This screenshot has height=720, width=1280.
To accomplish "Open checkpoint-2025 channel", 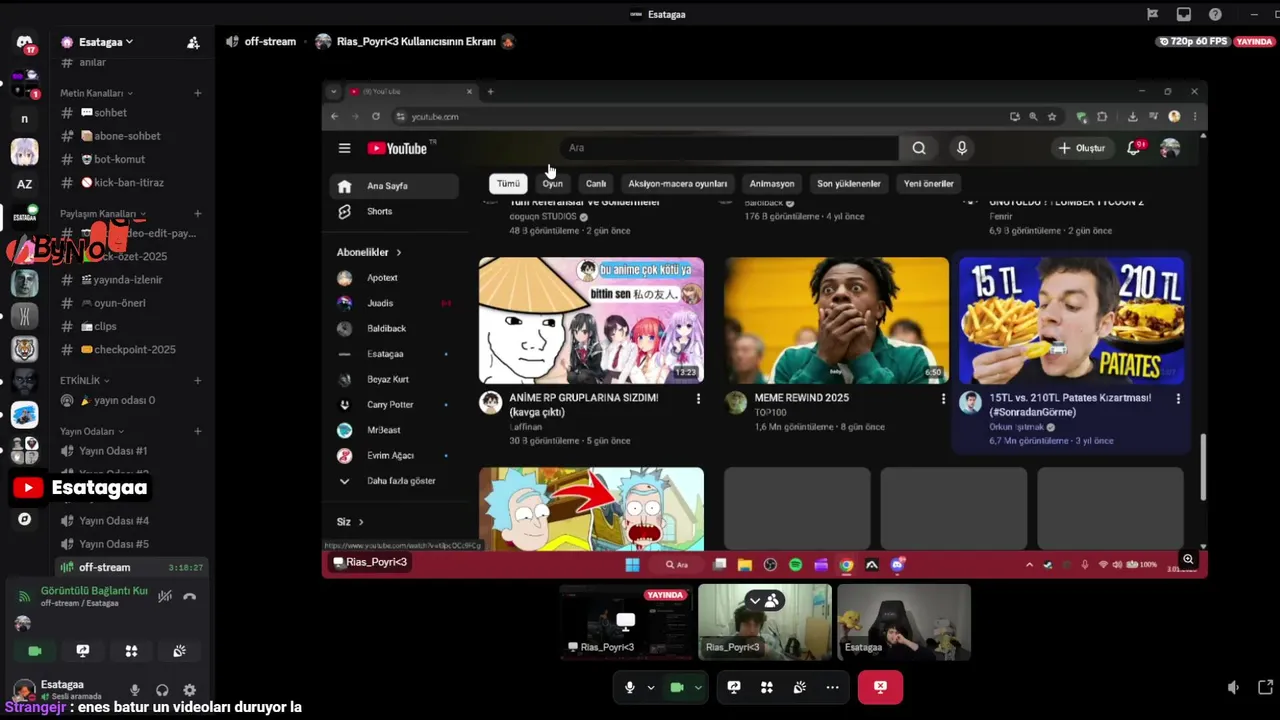I will pos(132,349).
